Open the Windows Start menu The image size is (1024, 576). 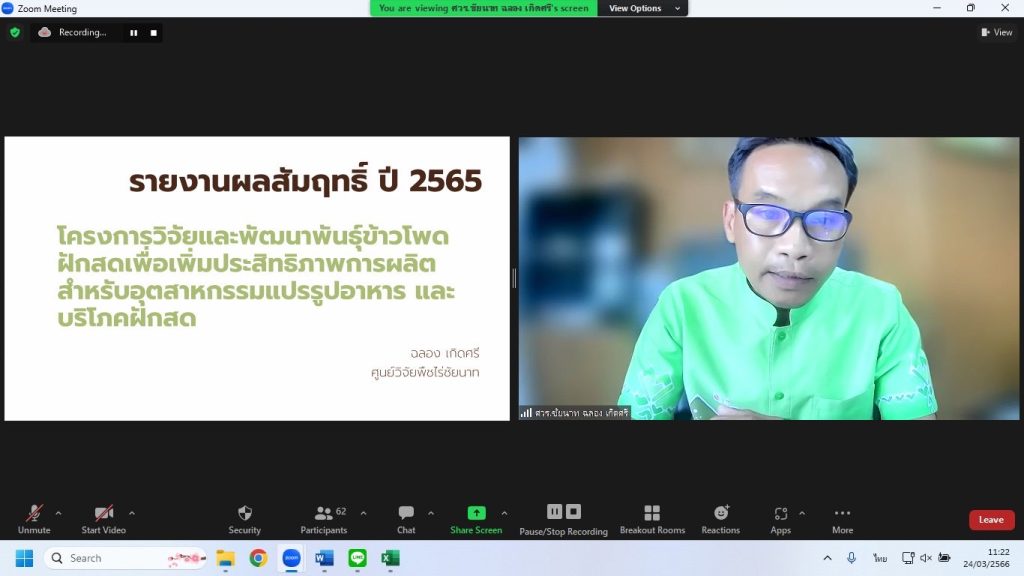click(x=24, y=558)
